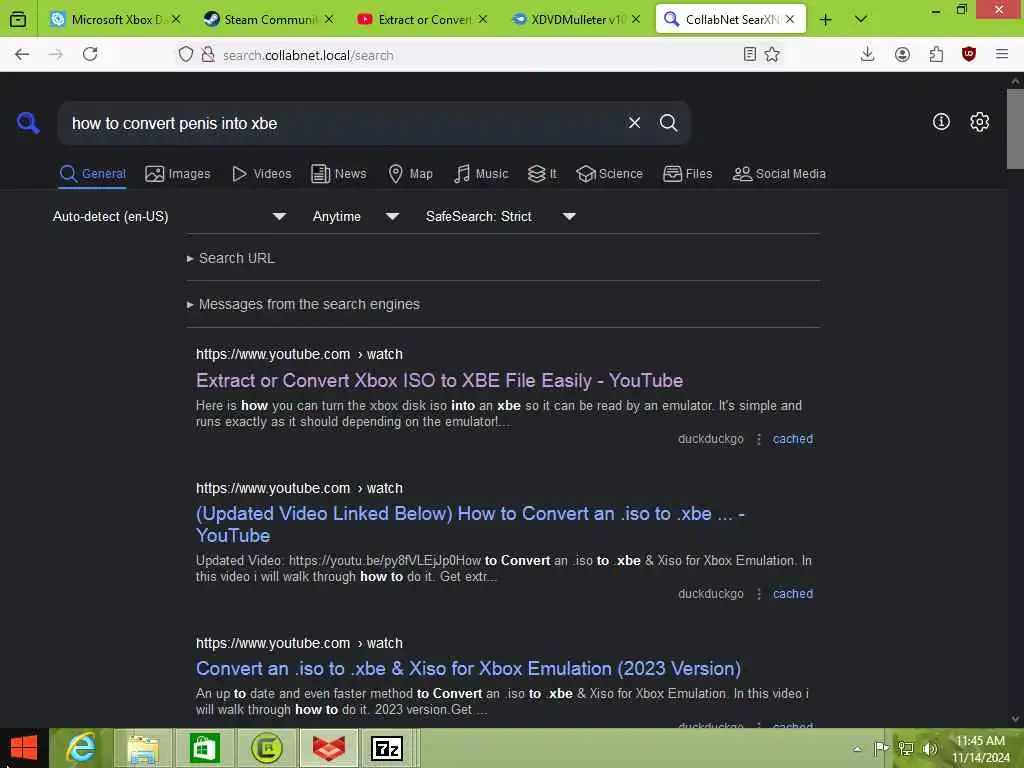The height and width of the screenshot is (768, 1024).
Task: Open the Windows Store taskbar icon
Action: pyautogui.click(x=204, y=748)
